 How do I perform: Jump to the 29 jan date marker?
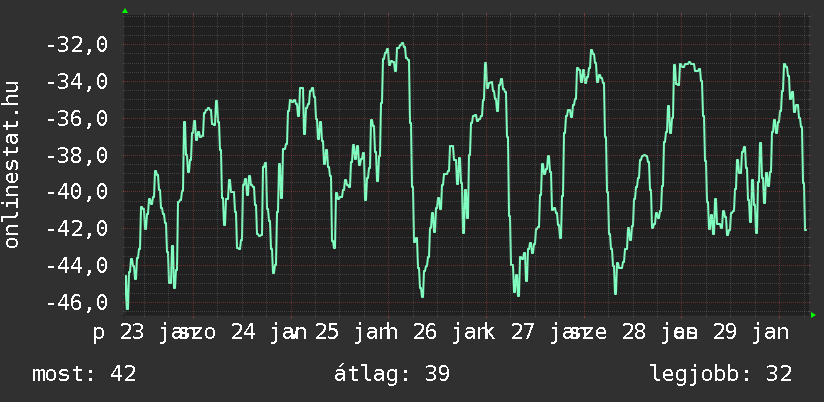(742, 332)
